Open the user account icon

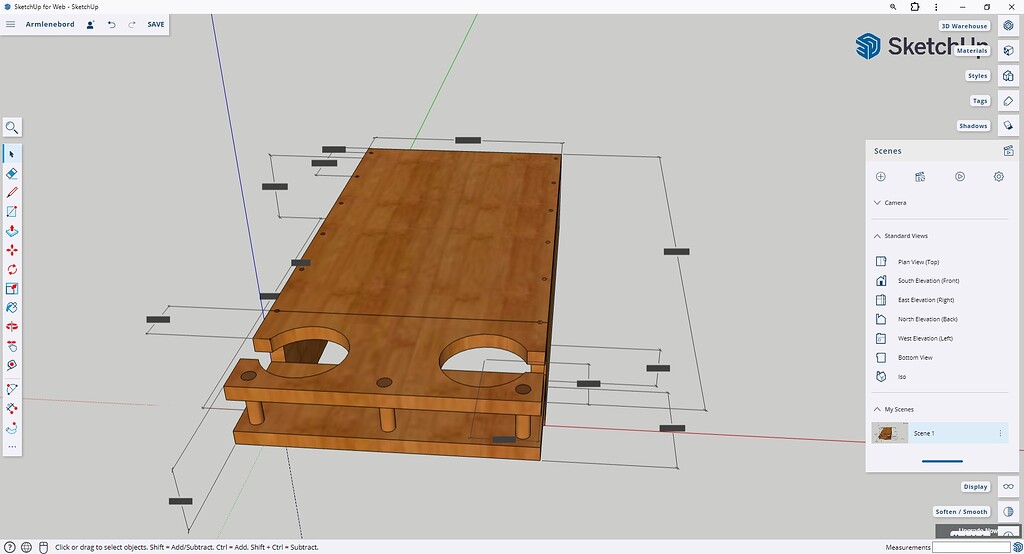click(x=90, y=24)
